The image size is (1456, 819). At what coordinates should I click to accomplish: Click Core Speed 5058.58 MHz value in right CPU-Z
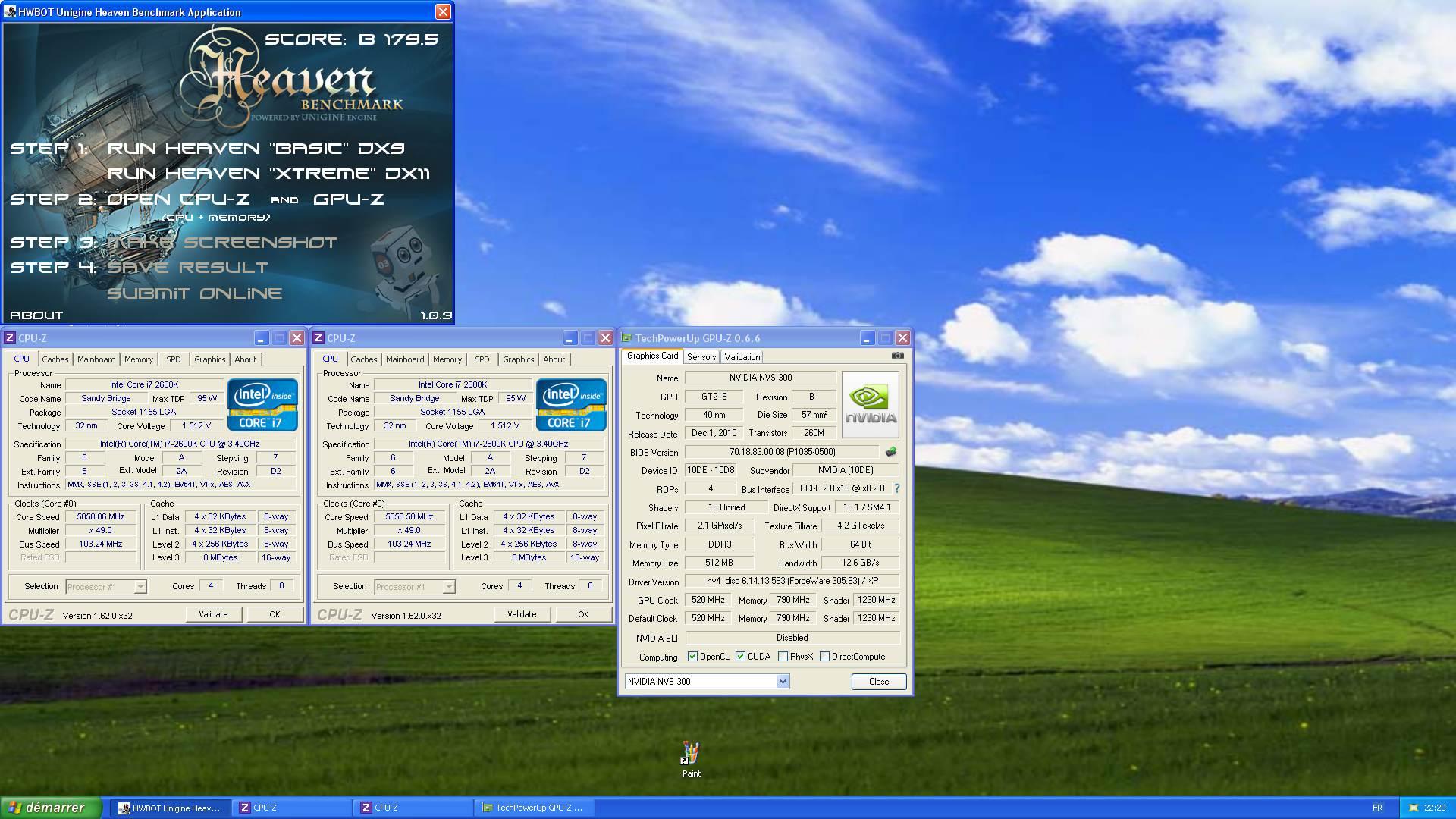409,517
